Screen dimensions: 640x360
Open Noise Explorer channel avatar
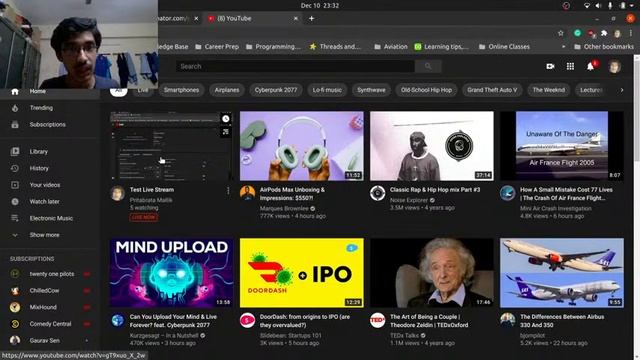pos(378,193)
